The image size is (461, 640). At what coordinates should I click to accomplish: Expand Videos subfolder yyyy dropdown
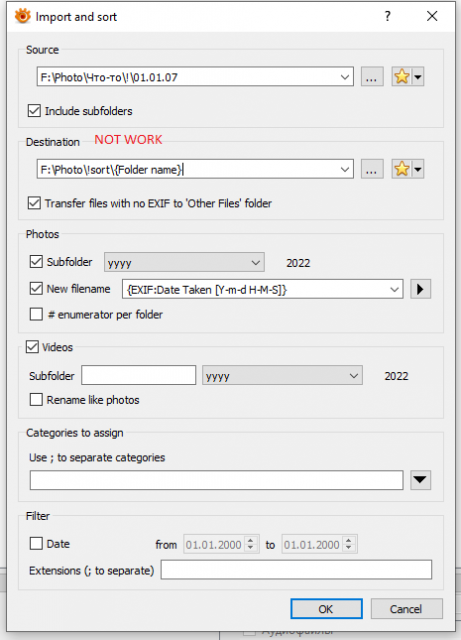(x=282, y=376)
